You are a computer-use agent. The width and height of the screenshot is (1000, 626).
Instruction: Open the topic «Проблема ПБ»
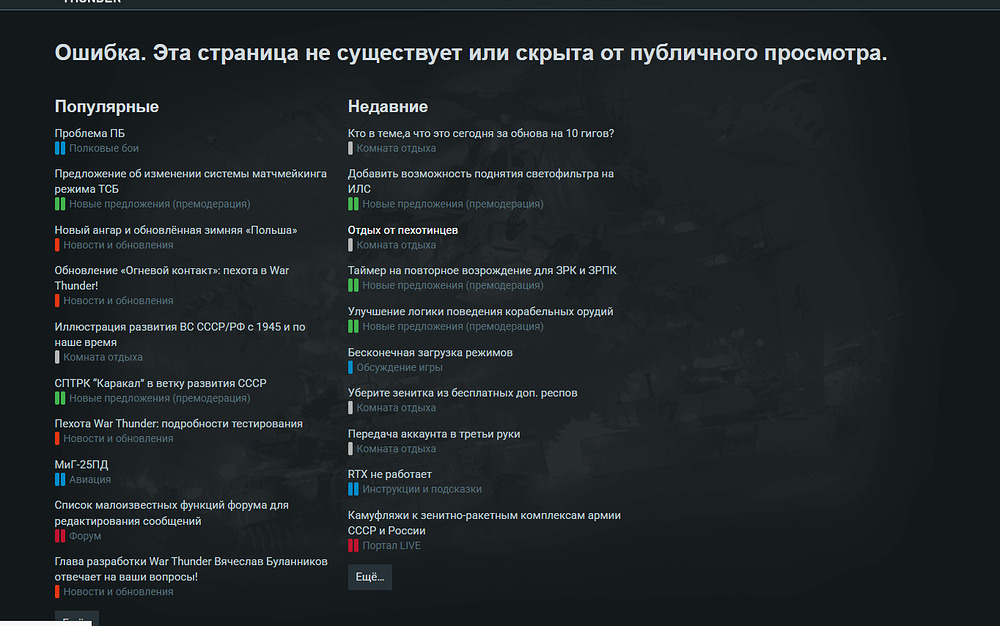(x=90, y=134)
